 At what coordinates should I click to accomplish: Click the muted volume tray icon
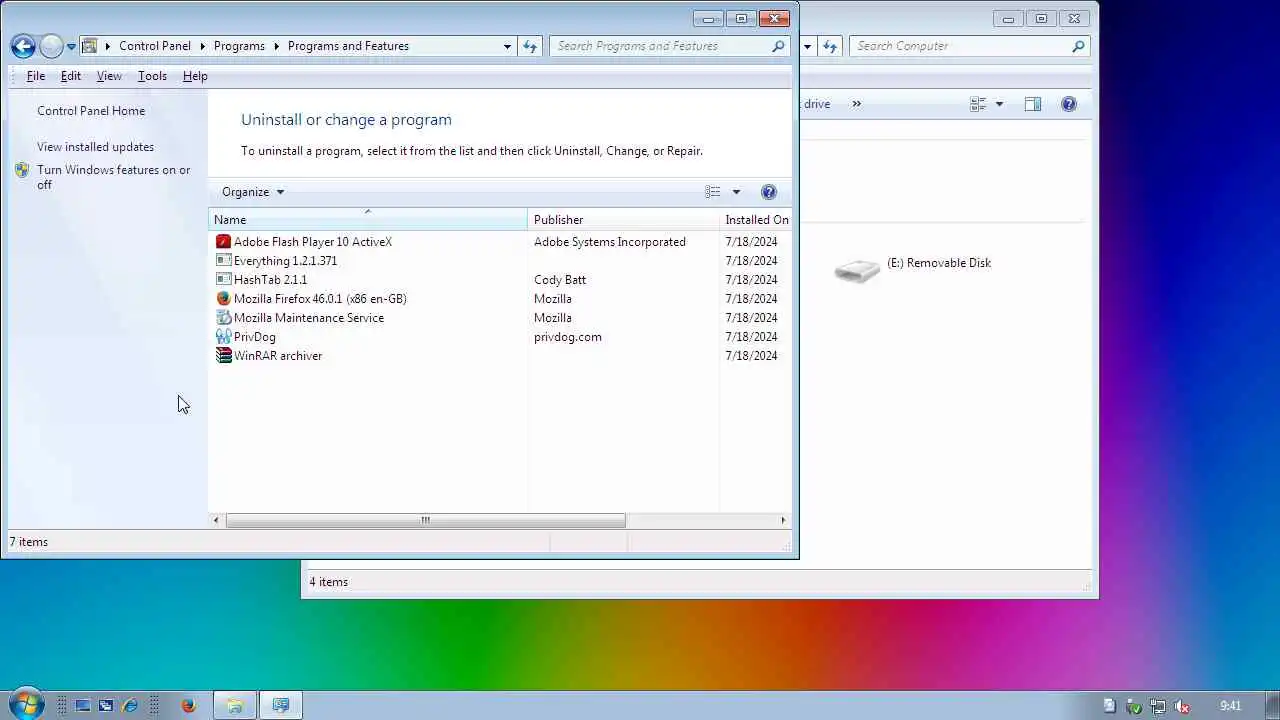point(1183,706)
